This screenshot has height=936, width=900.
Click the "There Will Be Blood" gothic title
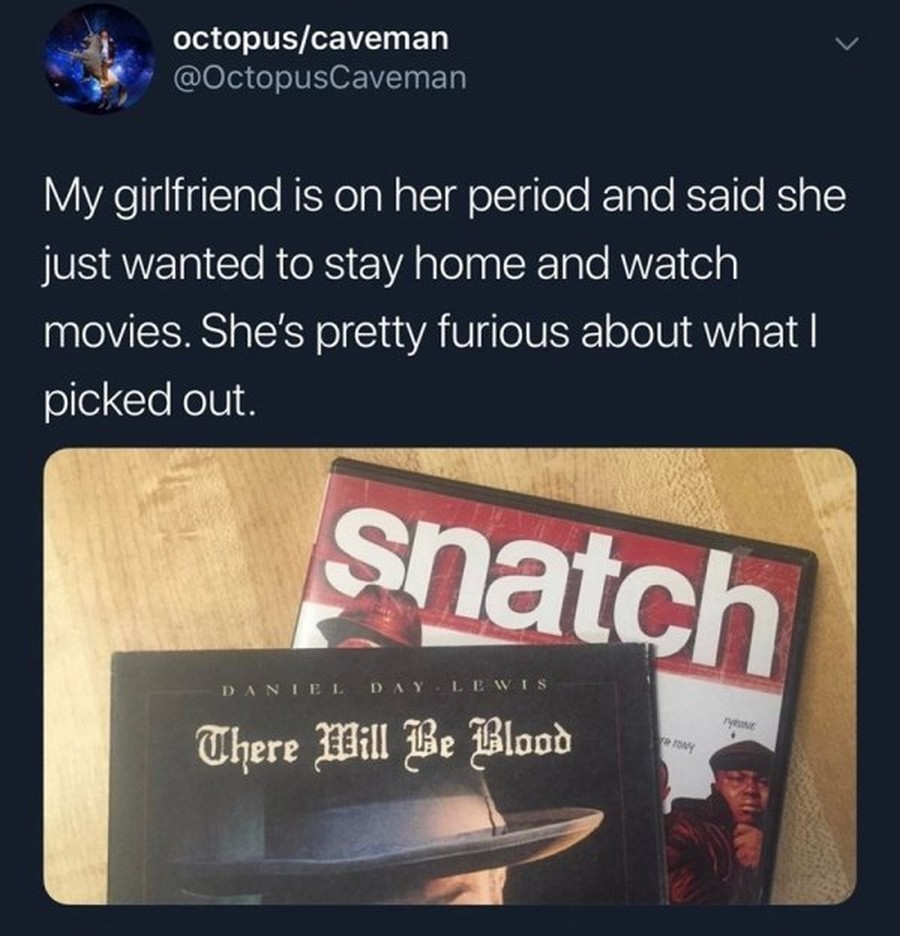pos(384,744)
